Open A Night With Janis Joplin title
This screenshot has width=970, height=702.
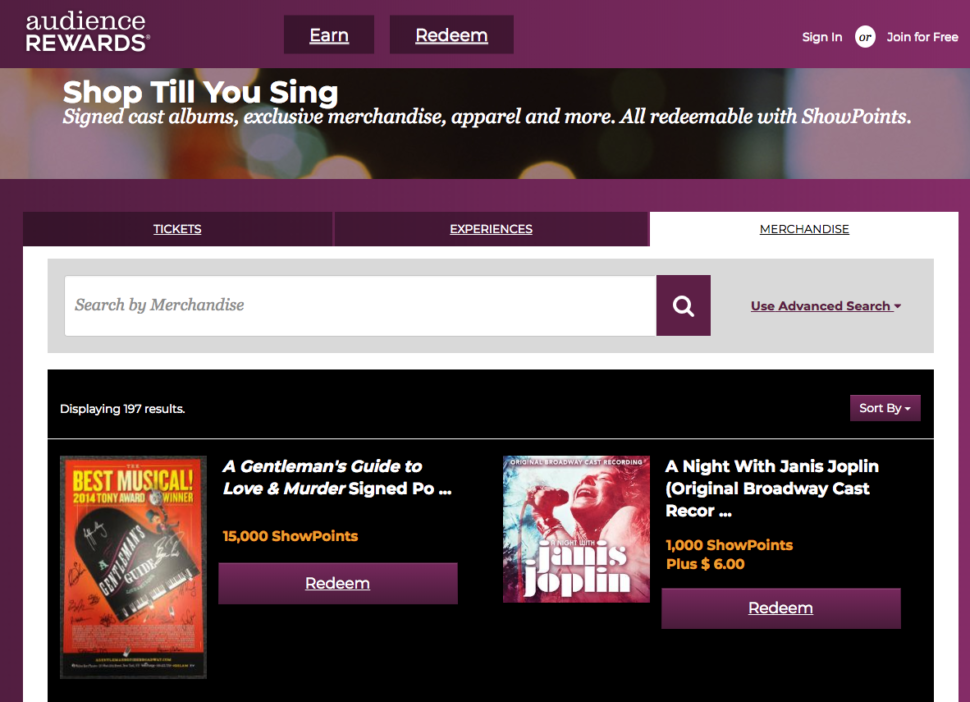click(772, 489)
